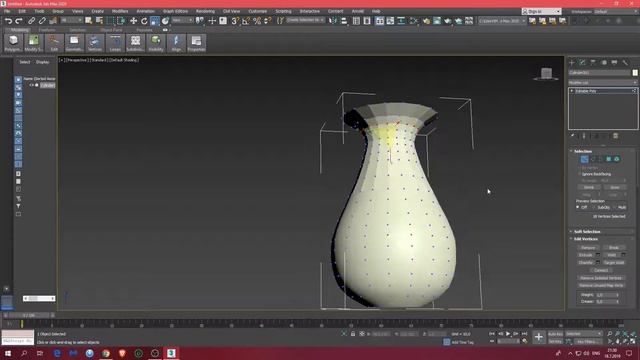Switch to the Create command panel tab
The width and height of the screenshot is (640, 360).
click(572, 62)
